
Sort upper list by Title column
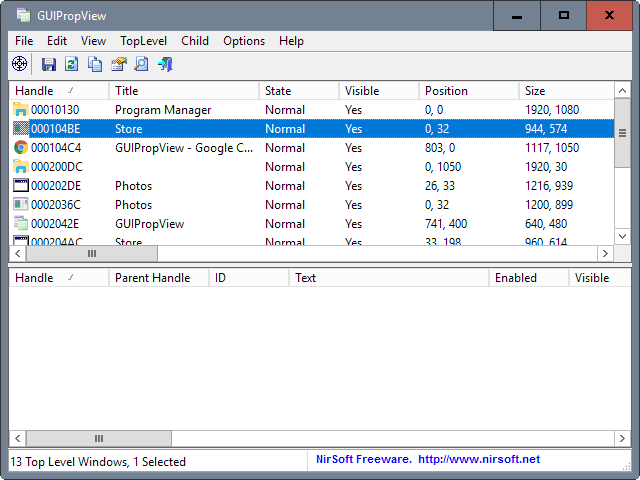(184, 91)
